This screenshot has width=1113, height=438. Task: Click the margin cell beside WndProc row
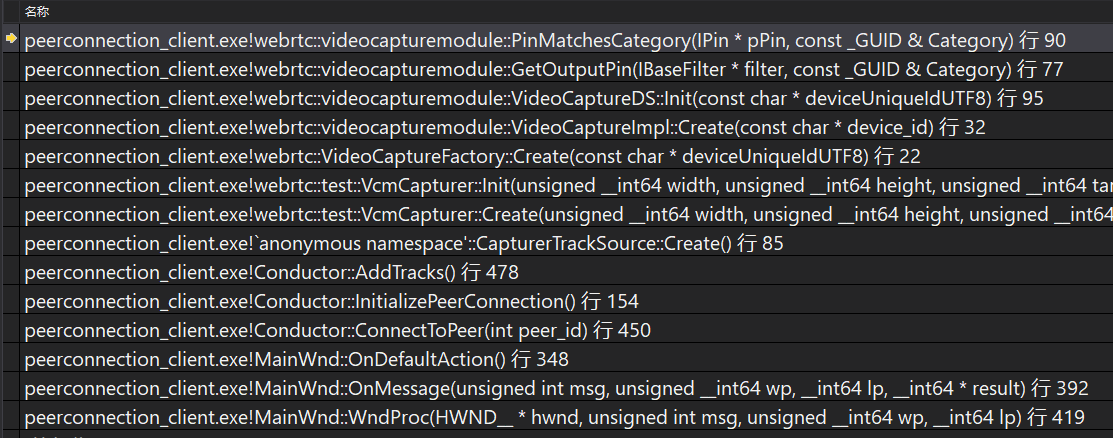(x=10, y=417)
